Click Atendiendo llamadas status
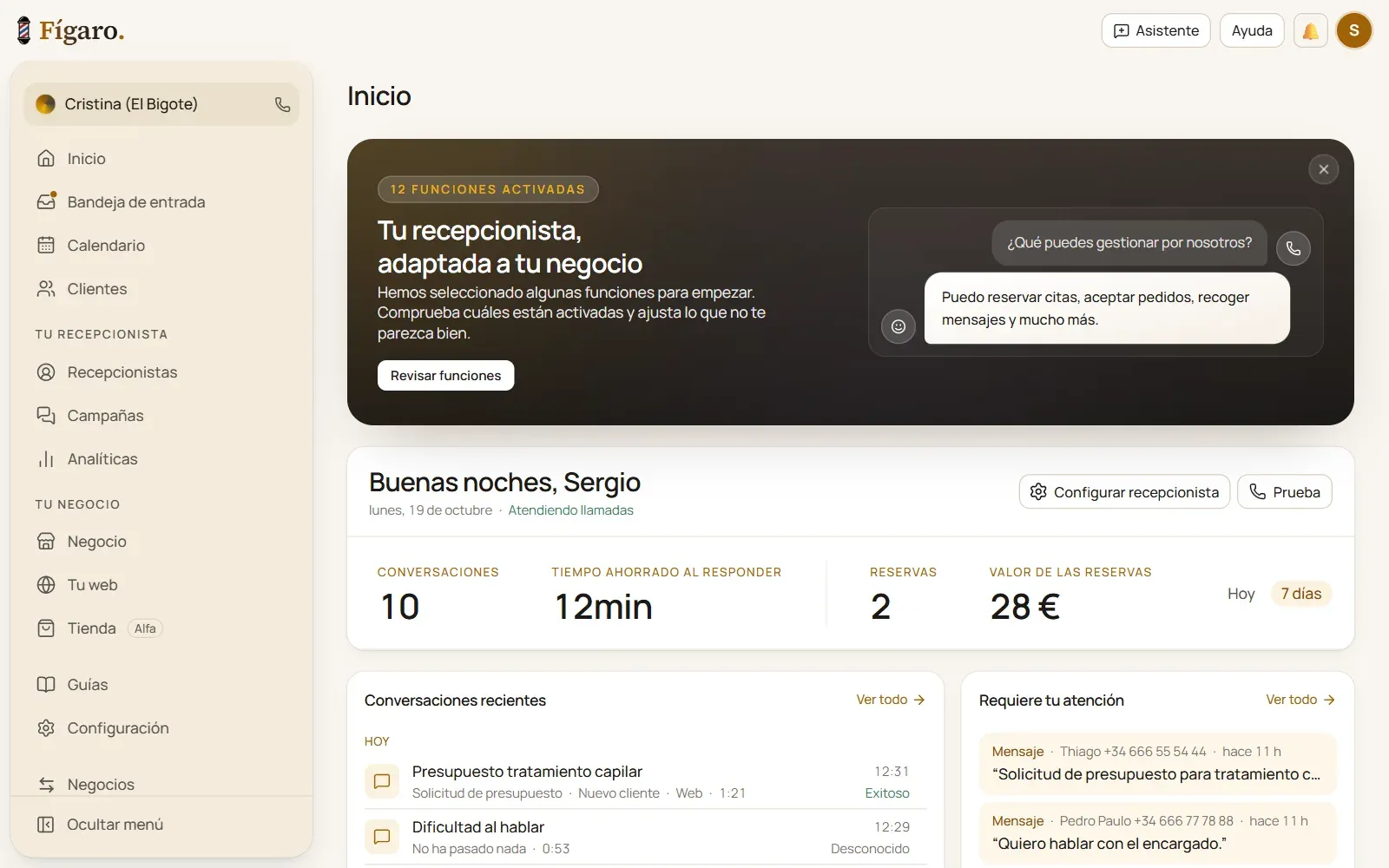 pos(570,510)
